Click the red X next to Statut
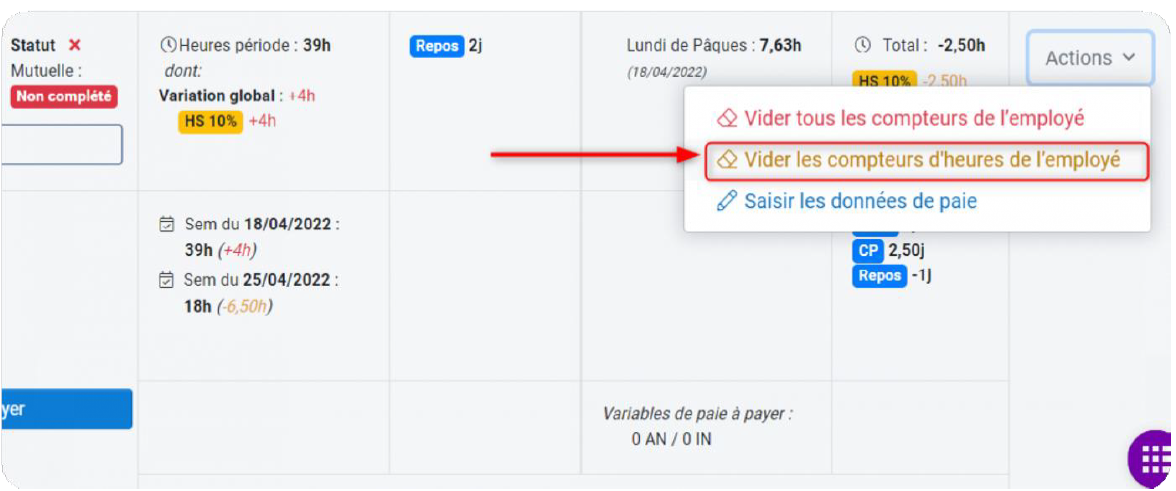 pos(74,45)
